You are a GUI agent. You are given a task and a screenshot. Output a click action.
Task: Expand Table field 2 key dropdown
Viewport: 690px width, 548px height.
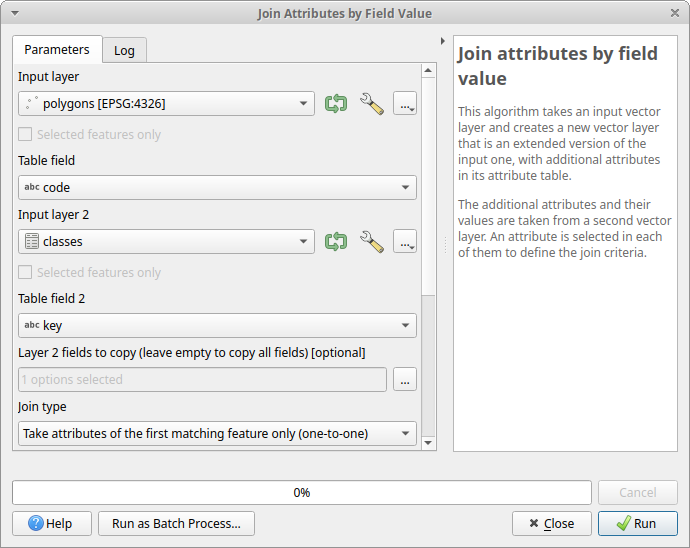pyautogui.click(x=217, y=325)
